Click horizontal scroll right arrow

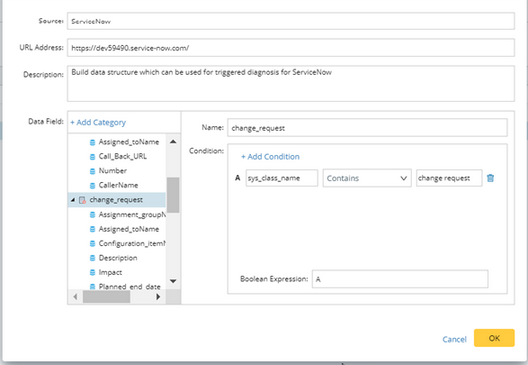tap(158, 297)
